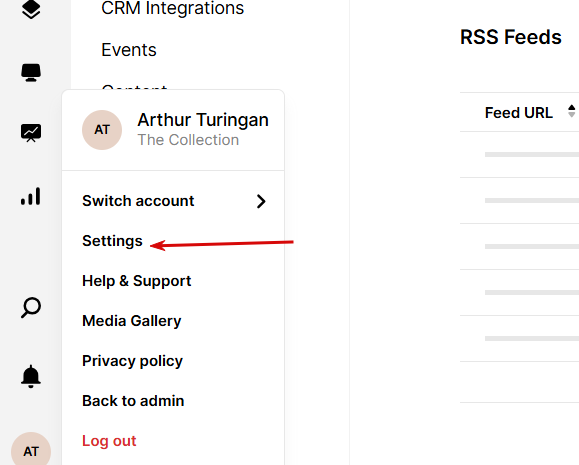
Task: Click the red Log out option
Action: point(109,441)
